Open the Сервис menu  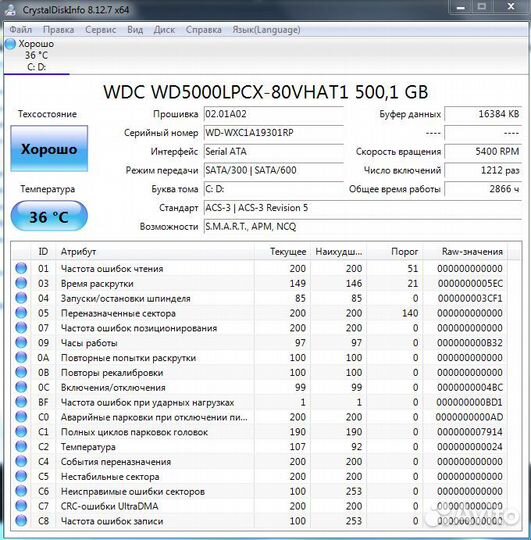[x=100, y=30]
